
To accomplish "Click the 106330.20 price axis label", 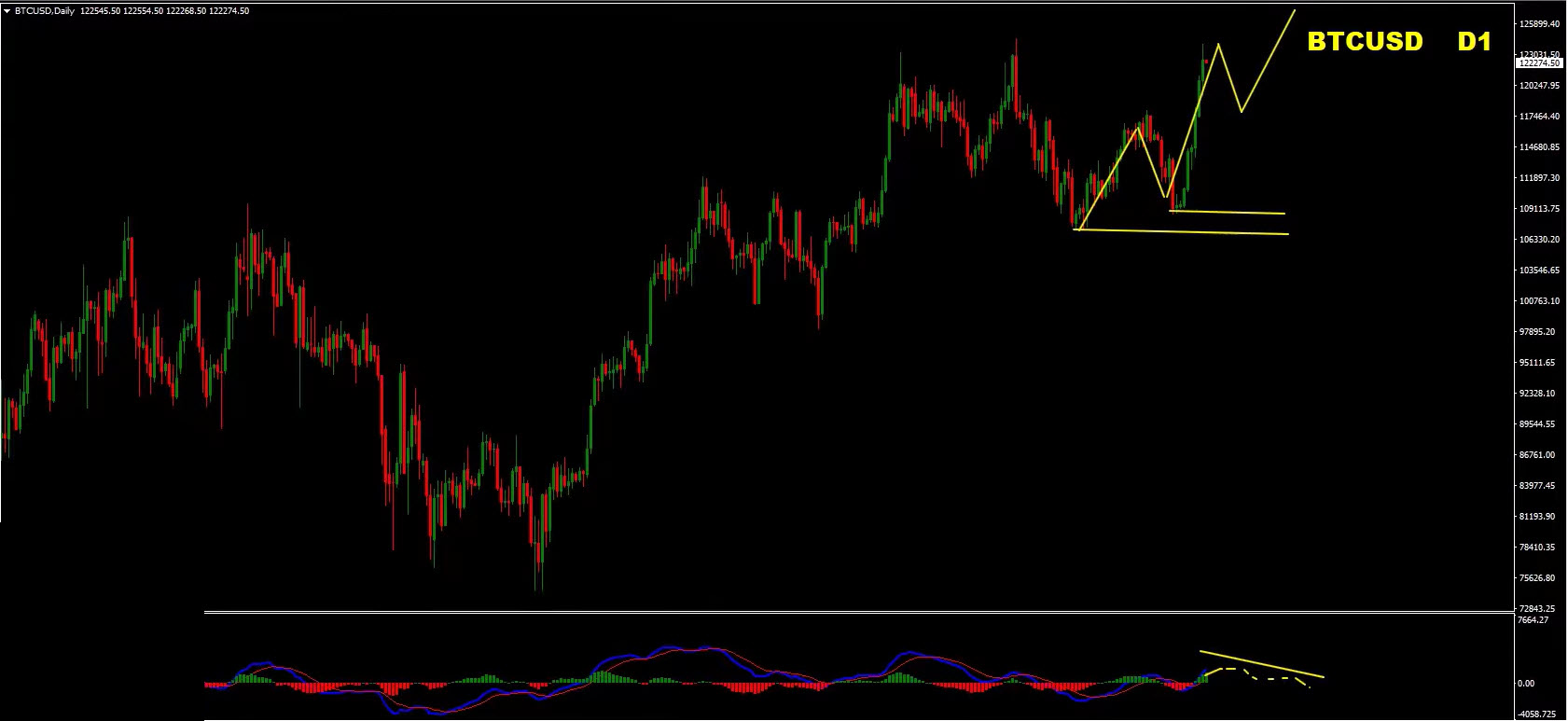I will [x=1539, y=240].
